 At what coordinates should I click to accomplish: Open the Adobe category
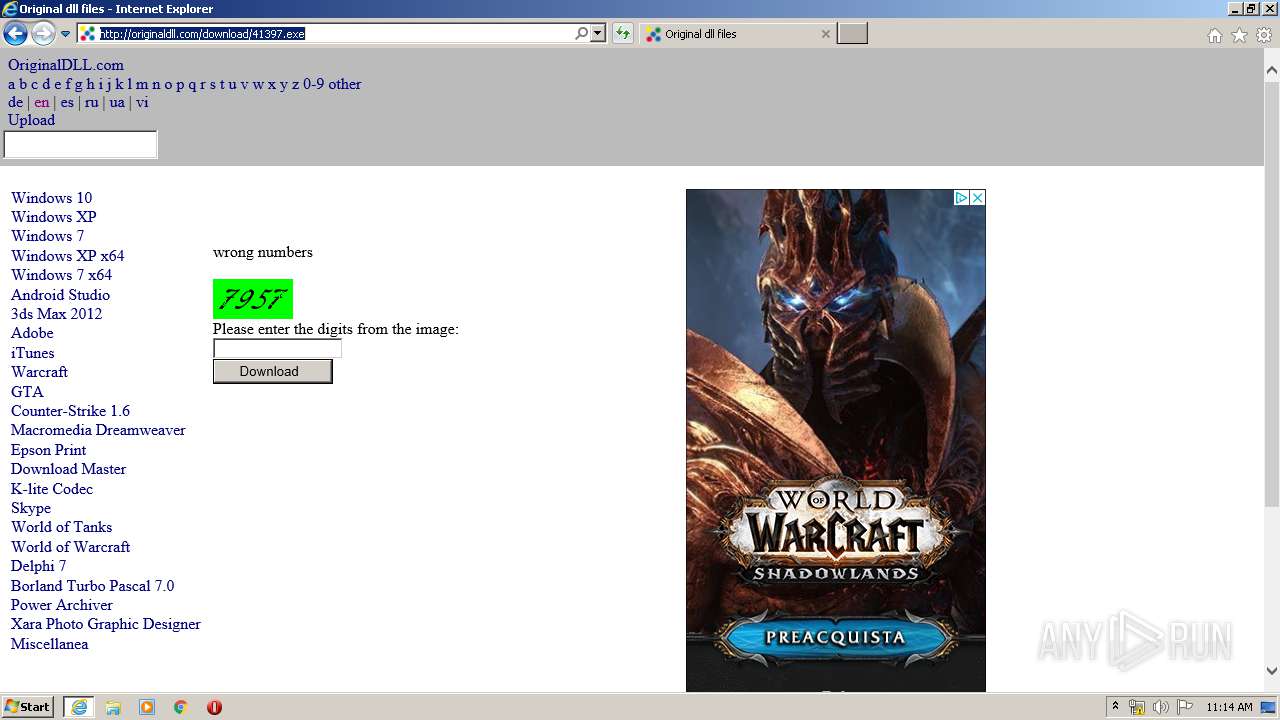coord(32,333)
